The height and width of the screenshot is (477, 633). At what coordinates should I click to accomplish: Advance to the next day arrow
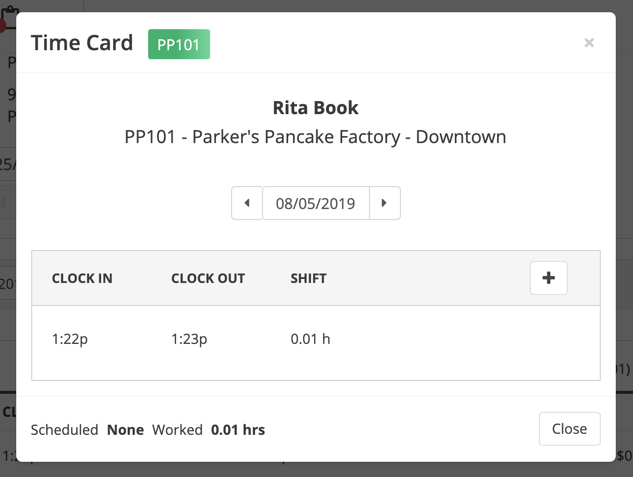pyautogui.click(x=385, y=203)
